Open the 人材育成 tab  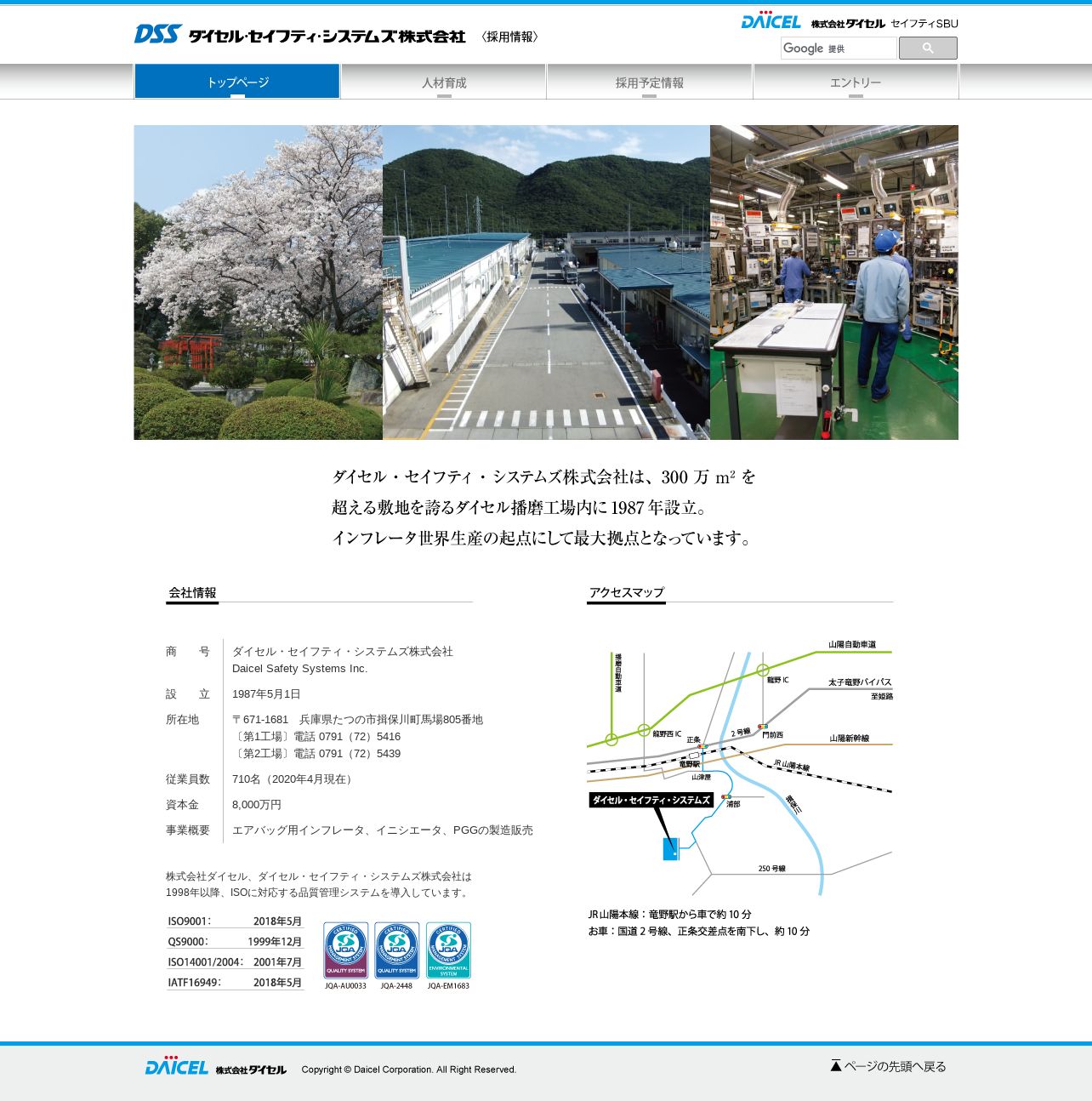444,82
